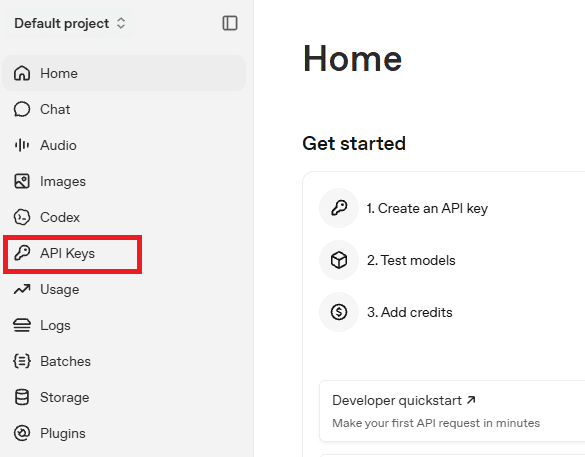The height and width of the screenshot is (457, 585).
Task: Open the Default project switcher
Action: tap(70, 23)
